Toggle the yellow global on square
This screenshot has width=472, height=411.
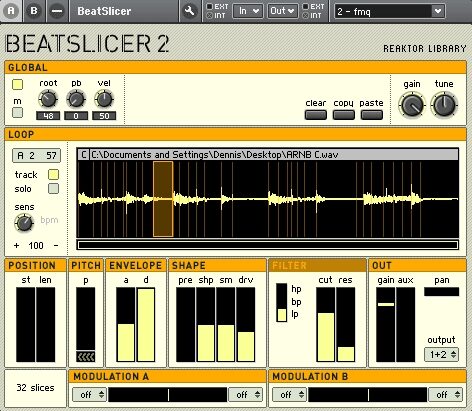pos(17,84)
